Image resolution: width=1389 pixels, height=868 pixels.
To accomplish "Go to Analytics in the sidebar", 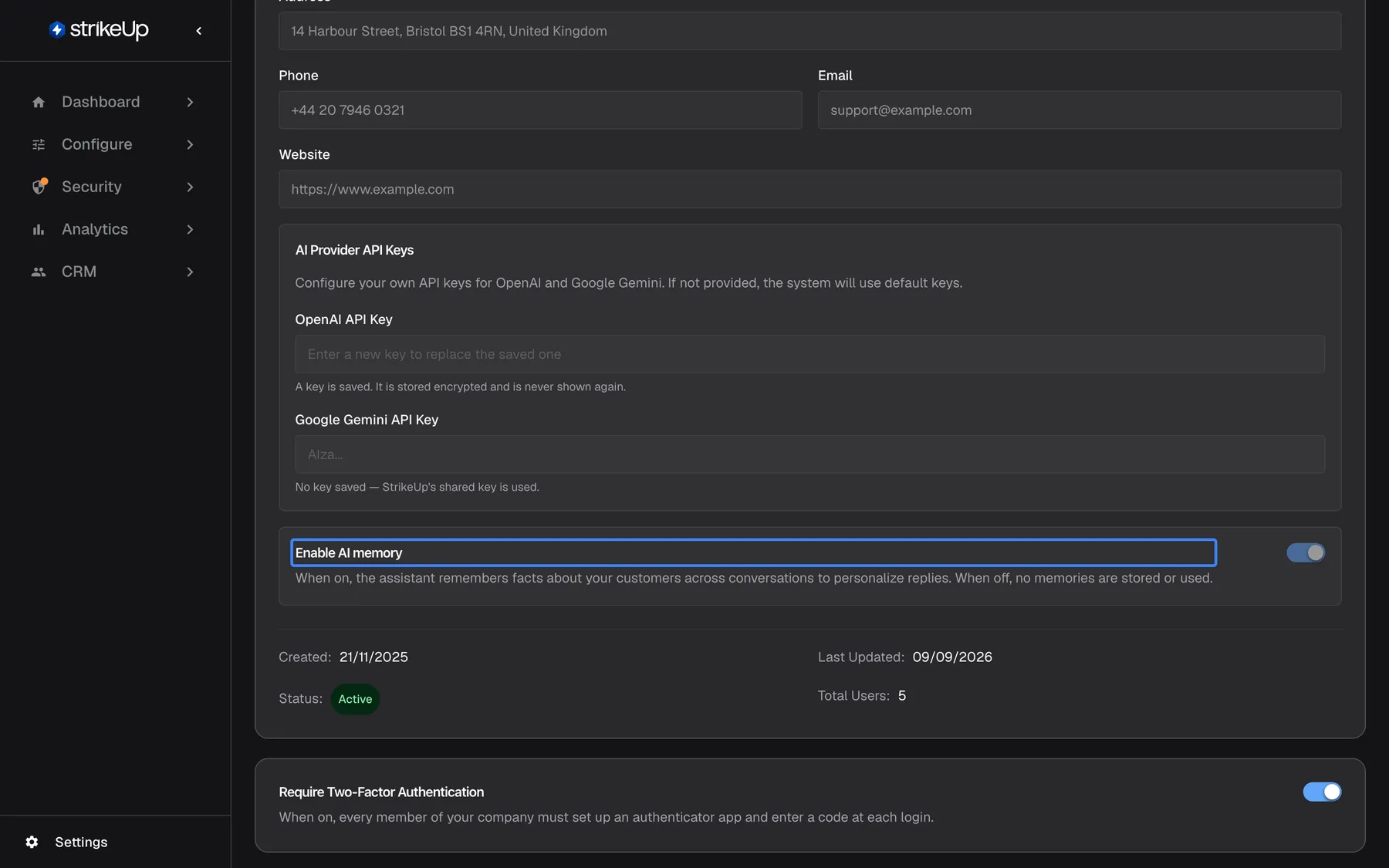I will [x=114, y=229].
